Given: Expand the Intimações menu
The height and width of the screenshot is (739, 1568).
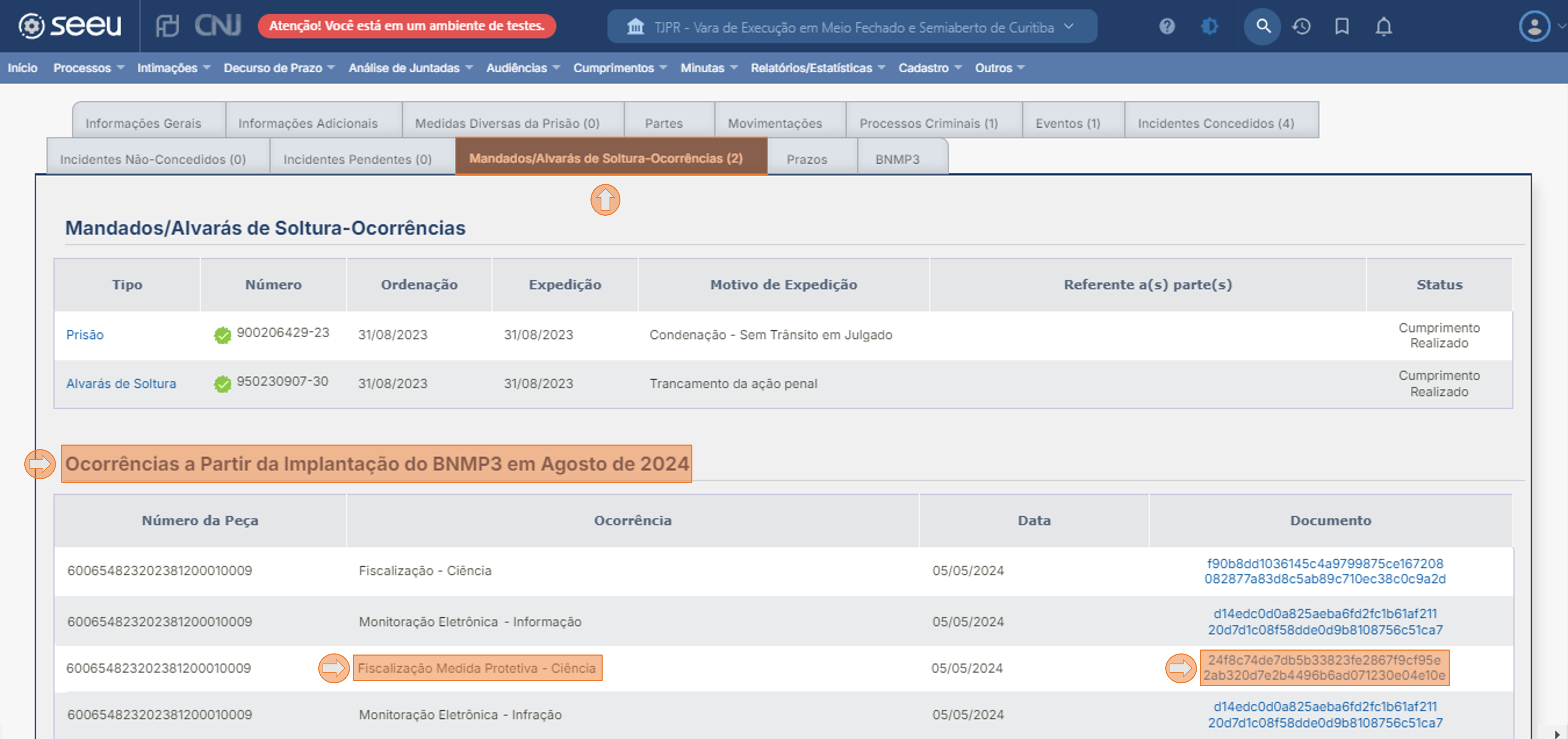Looking at the screenshot, I should point(174,68).
